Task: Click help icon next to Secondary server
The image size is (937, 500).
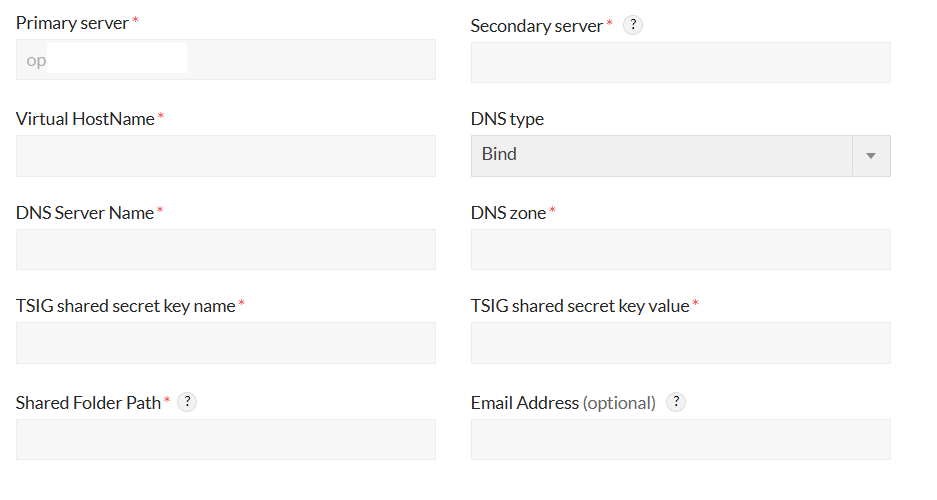Action: pos(632,26)
